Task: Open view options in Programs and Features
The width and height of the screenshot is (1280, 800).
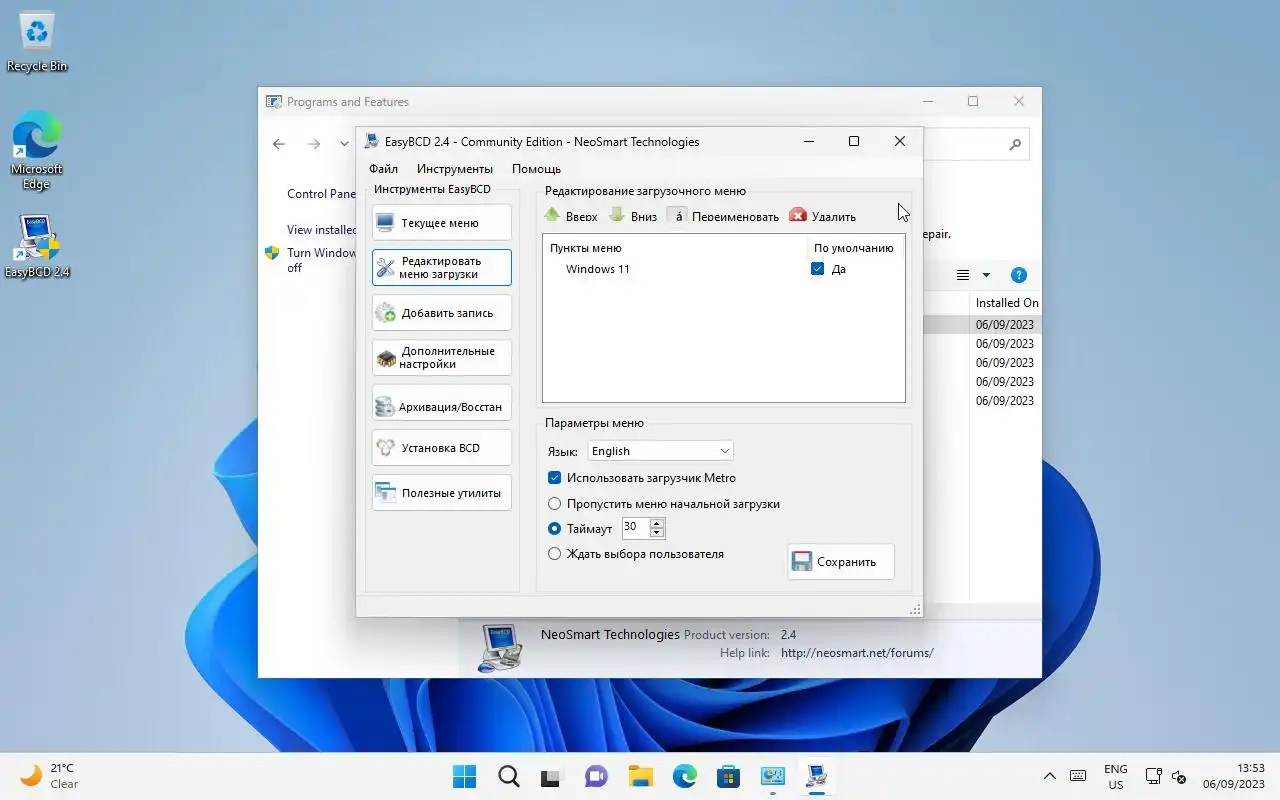Action: tap(963, 275)
